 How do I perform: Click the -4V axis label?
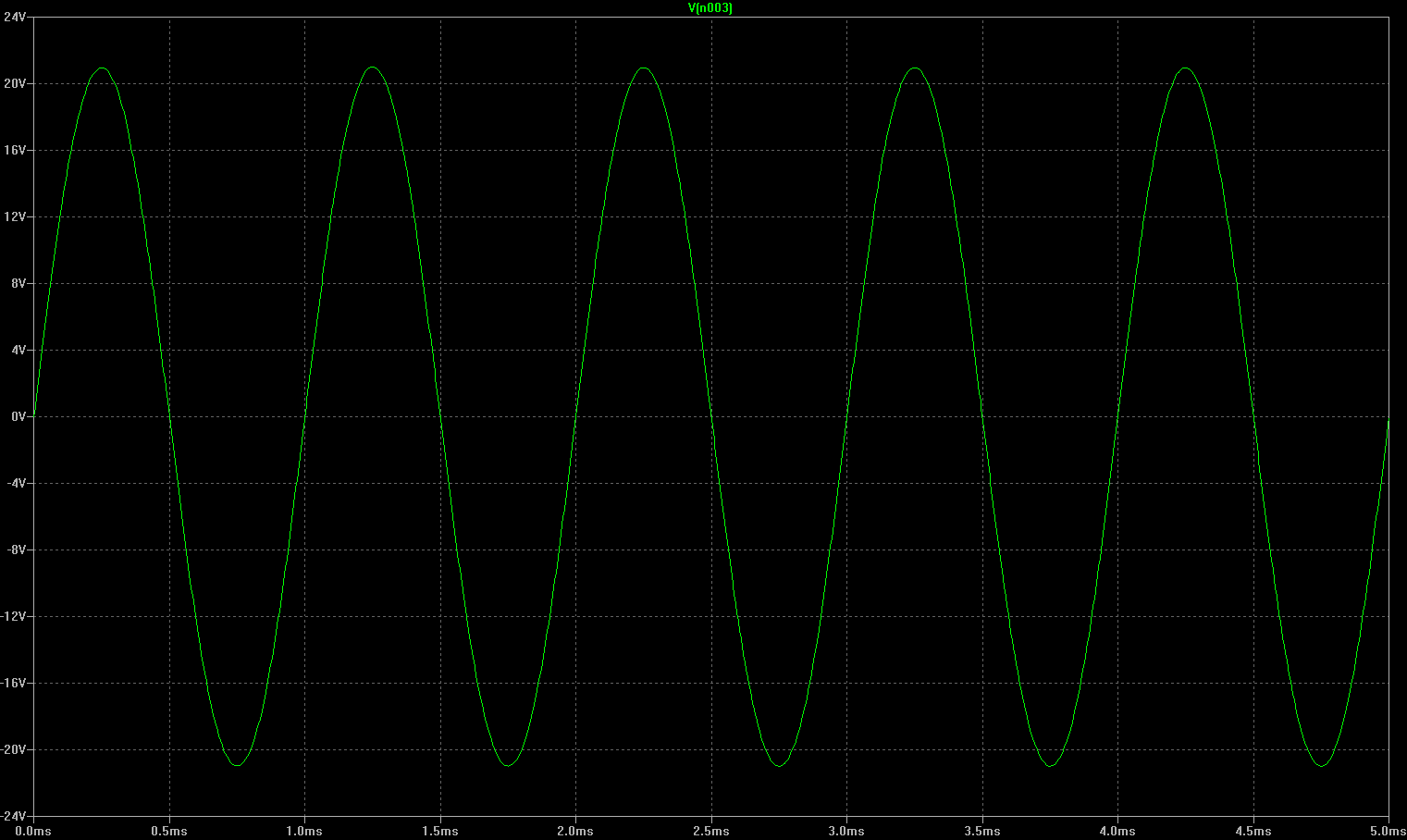[17, 483]
